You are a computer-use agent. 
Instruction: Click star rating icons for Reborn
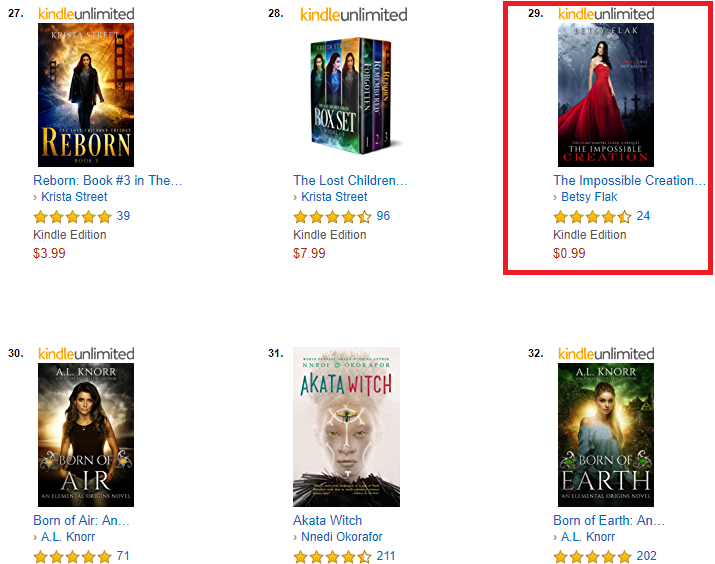[x=73, y=217]
